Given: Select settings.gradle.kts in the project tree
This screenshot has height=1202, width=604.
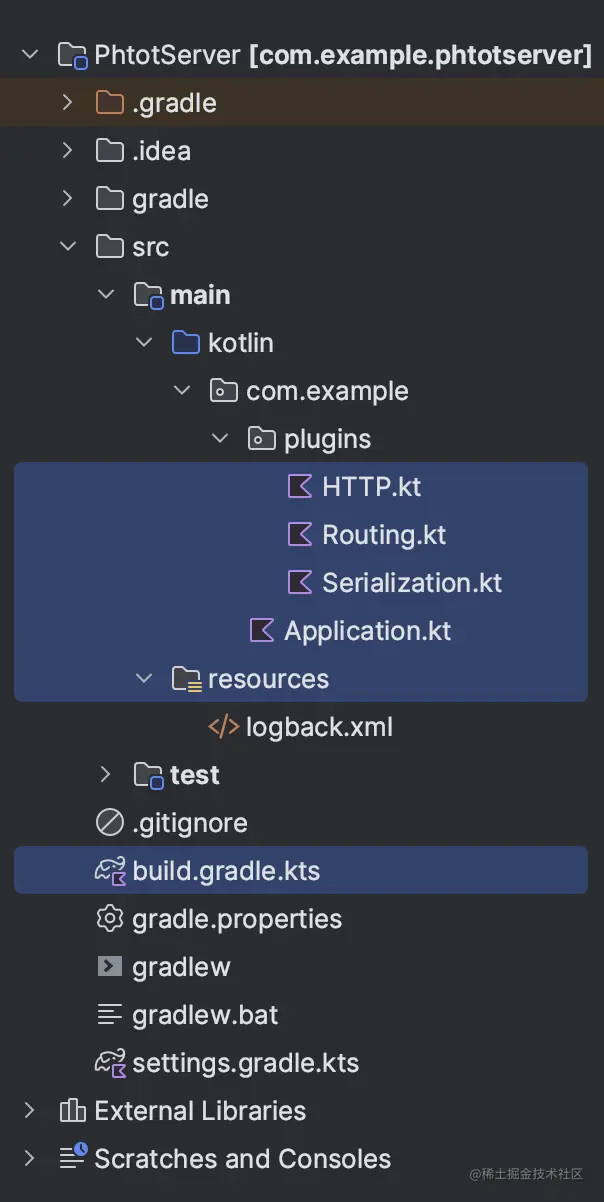Looking at the screenshot, I should pos(245,1063).
